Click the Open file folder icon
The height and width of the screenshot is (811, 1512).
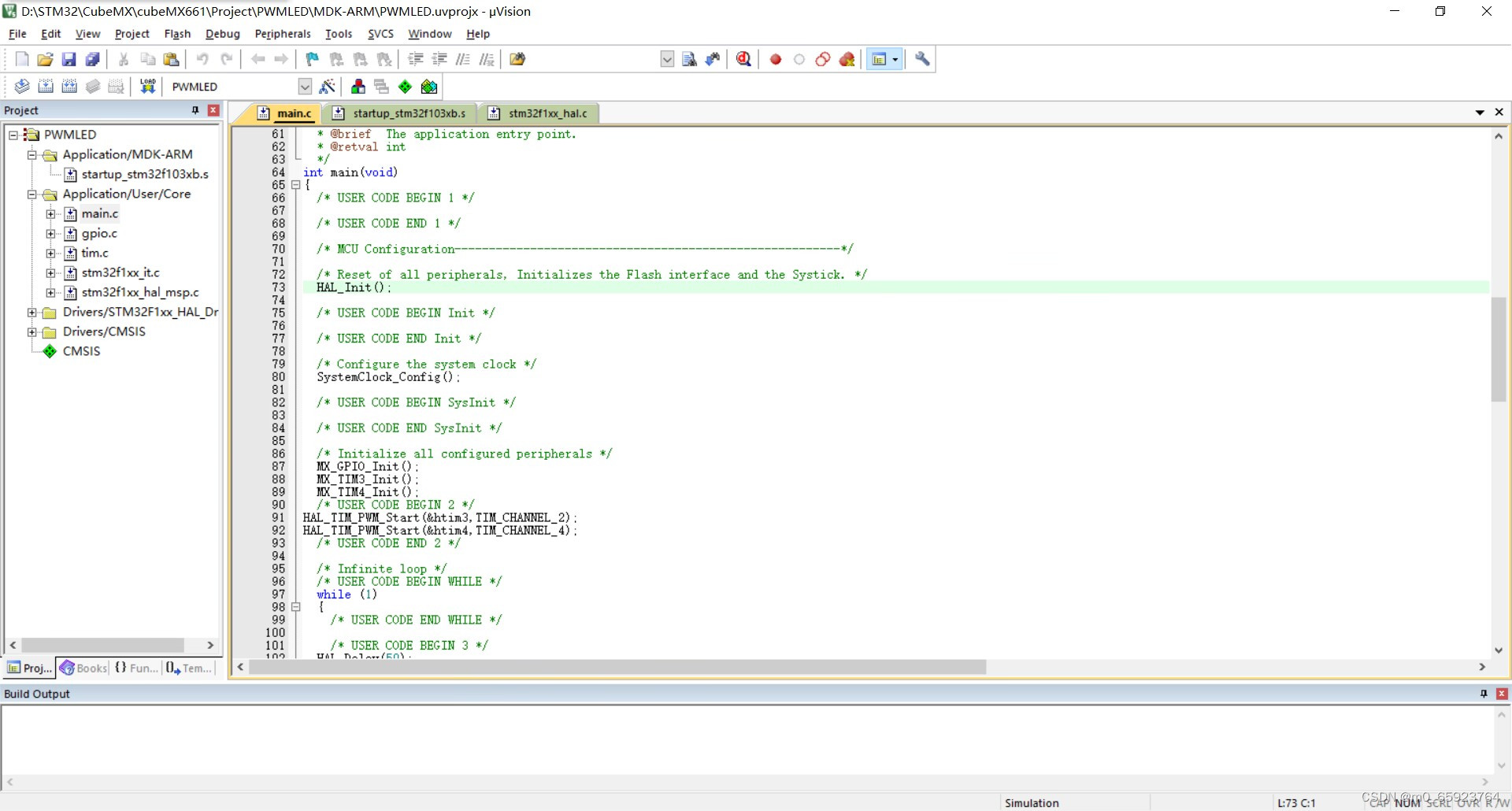(45, 59)
